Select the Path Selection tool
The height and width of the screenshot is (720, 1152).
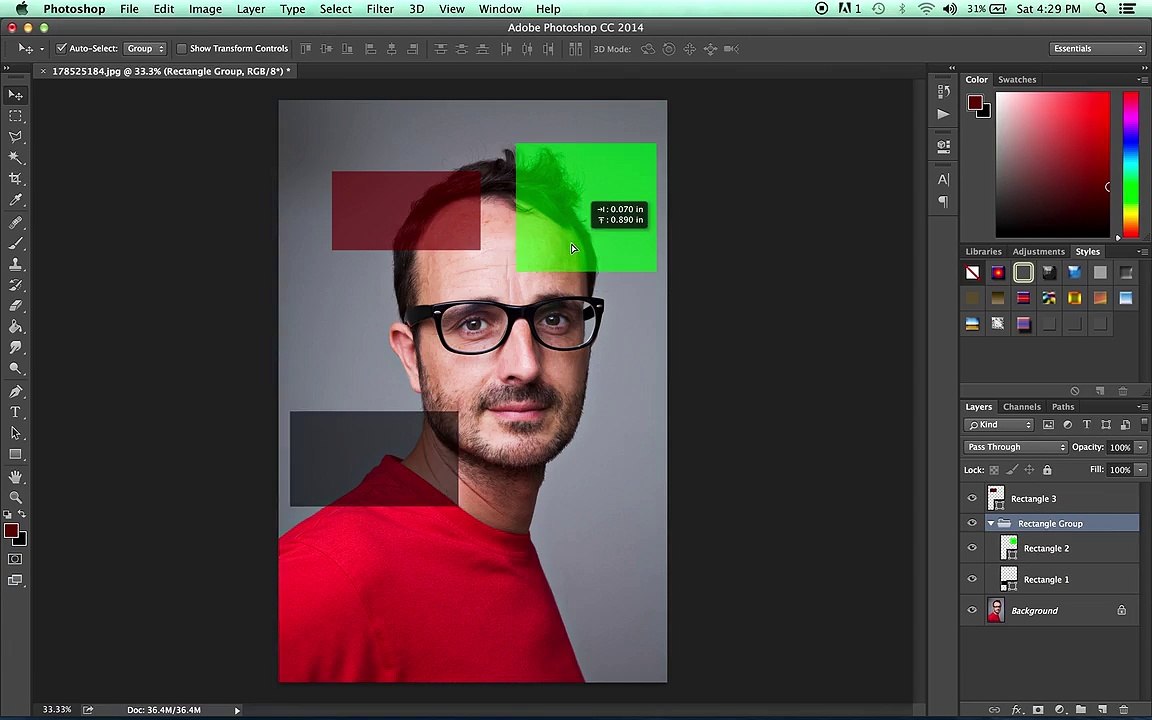point(15,433)
